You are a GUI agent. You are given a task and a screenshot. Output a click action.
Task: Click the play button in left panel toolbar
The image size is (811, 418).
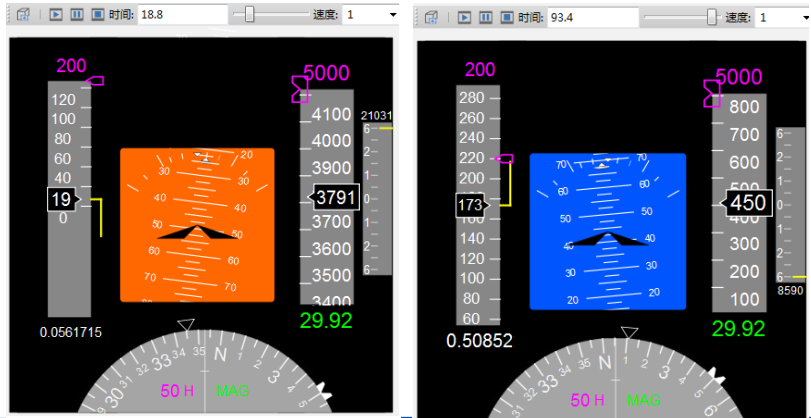pyautogui.click(x=56, y=15)
